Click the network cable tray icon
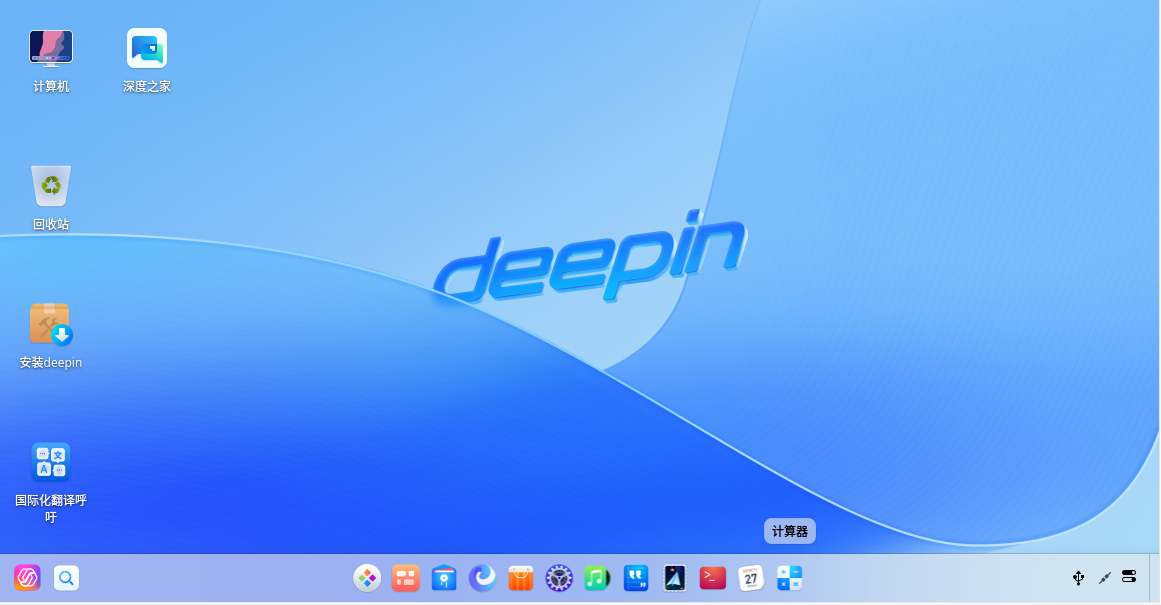Viewport: 1161px width, 605px height. click(1104, 578)
